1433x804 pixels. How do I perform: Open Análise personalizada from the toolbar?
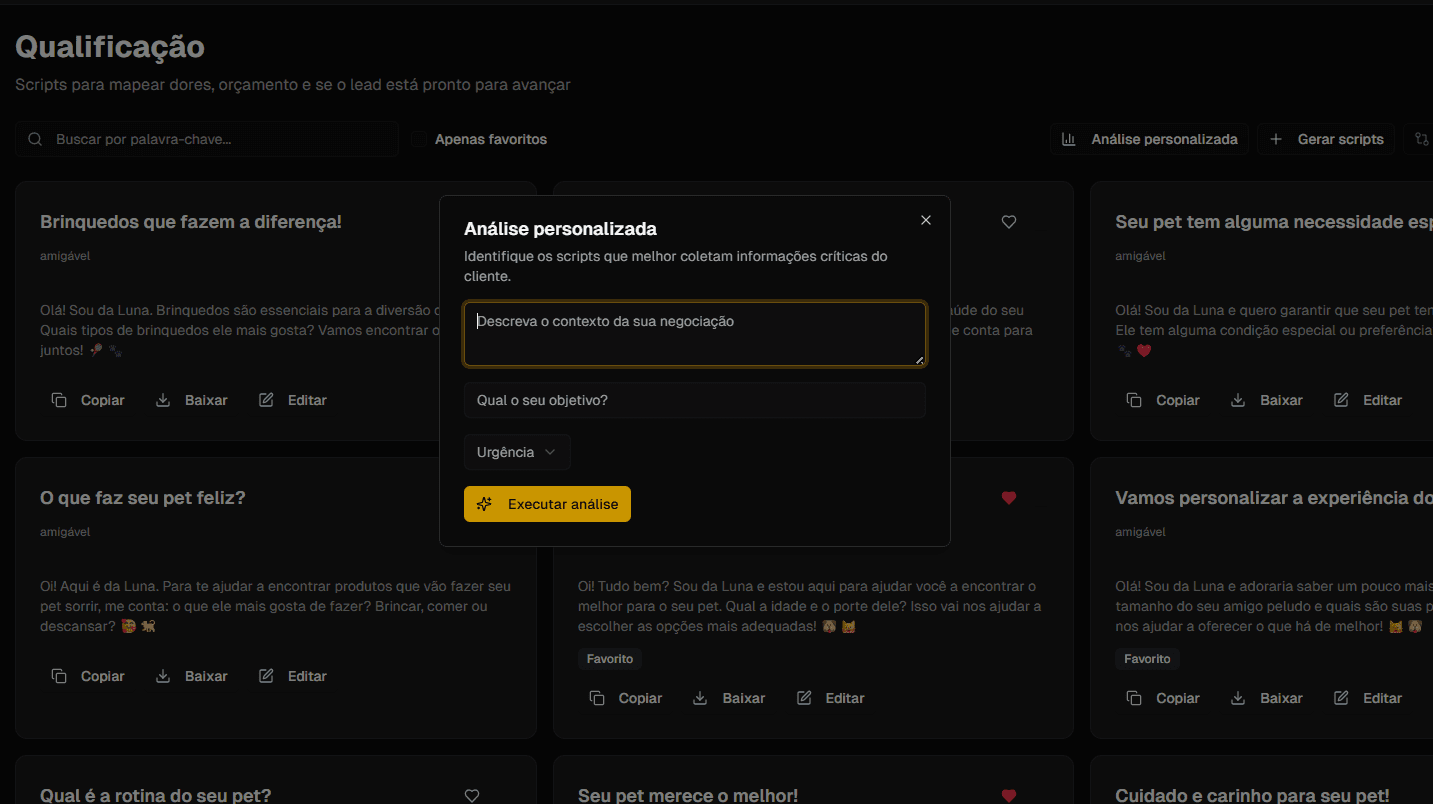[1150, 139]
